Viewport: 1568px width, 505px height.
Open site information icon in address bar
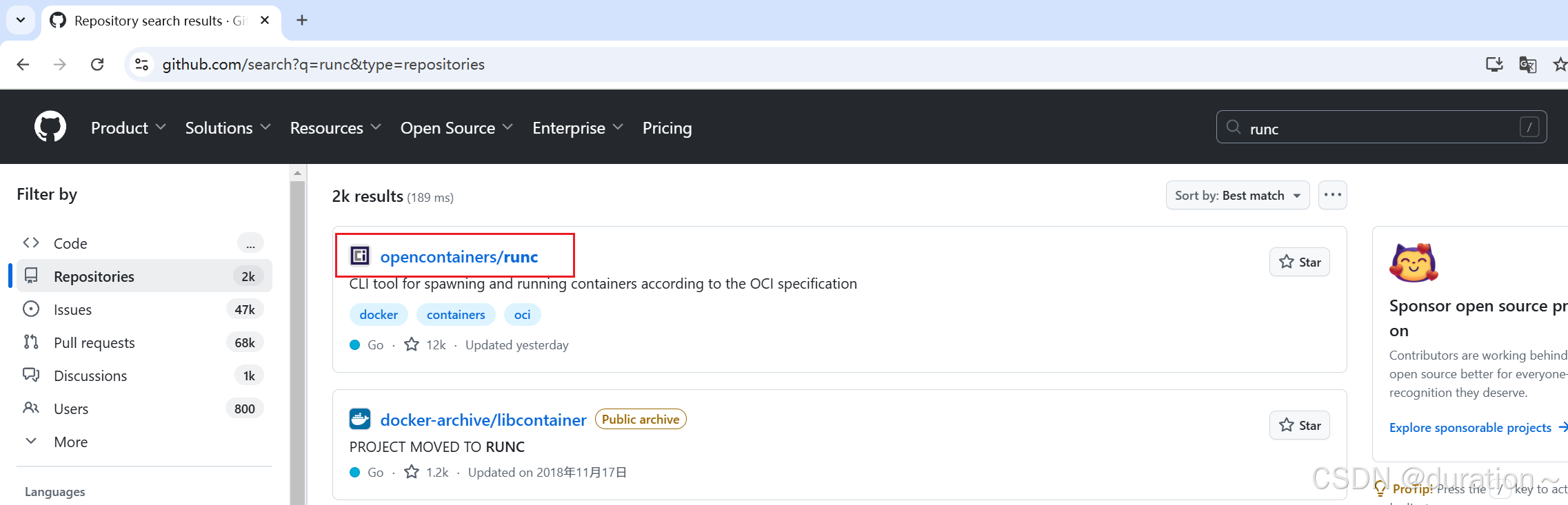coord(141,64)
